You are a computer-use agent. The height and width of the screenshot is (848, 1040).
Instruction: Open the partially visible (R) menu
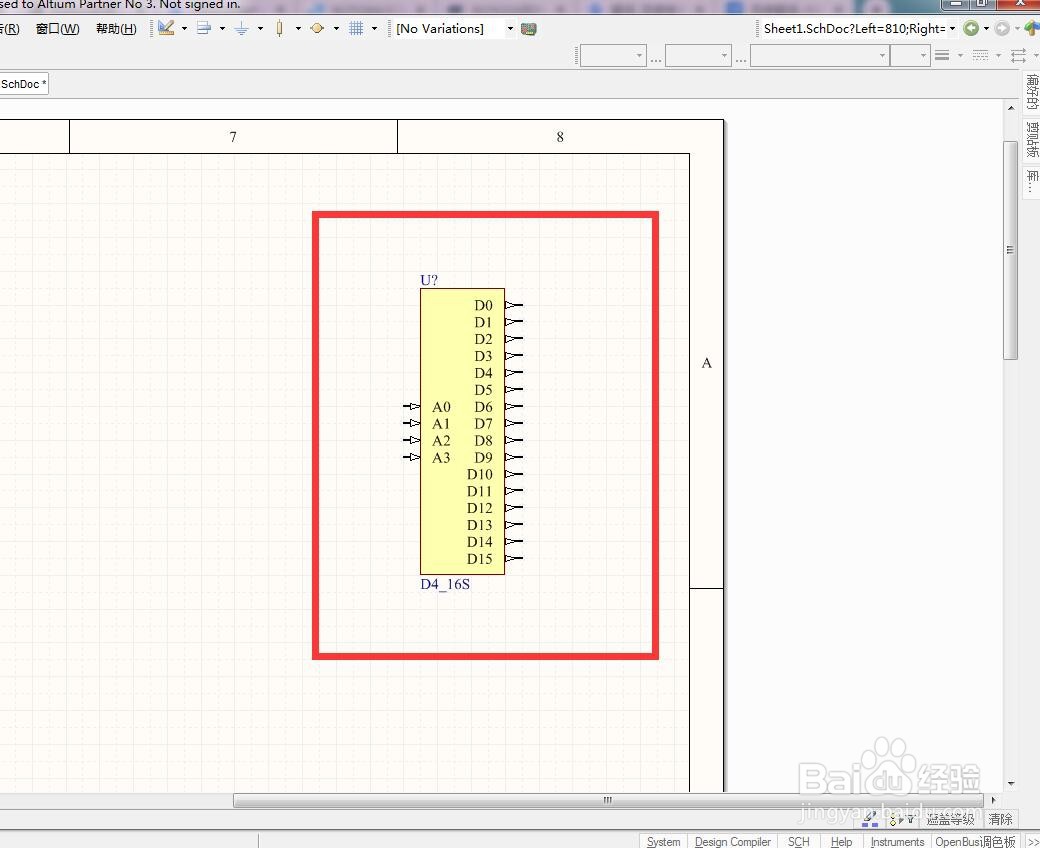9,29
